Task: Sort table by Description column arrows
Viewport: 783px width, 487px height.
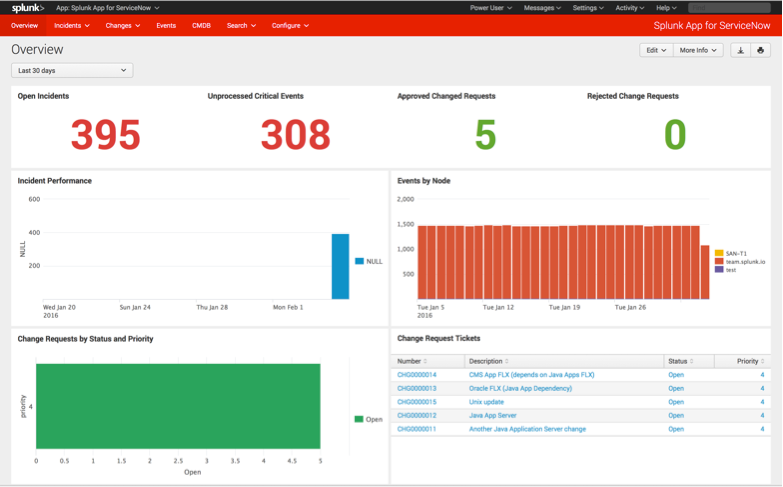Action: point(506,361)
